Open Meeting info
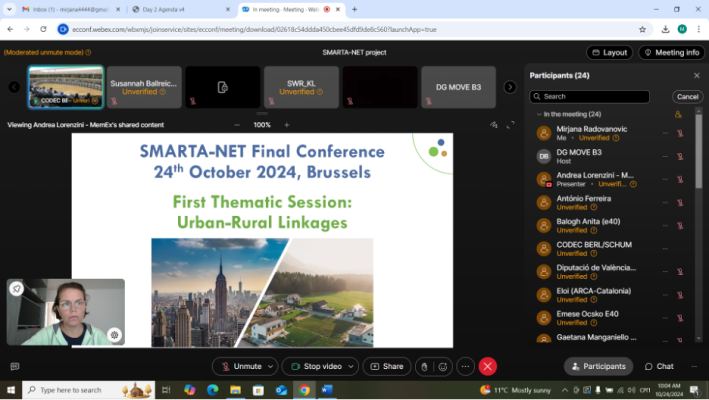 click(x=672, y=52)
